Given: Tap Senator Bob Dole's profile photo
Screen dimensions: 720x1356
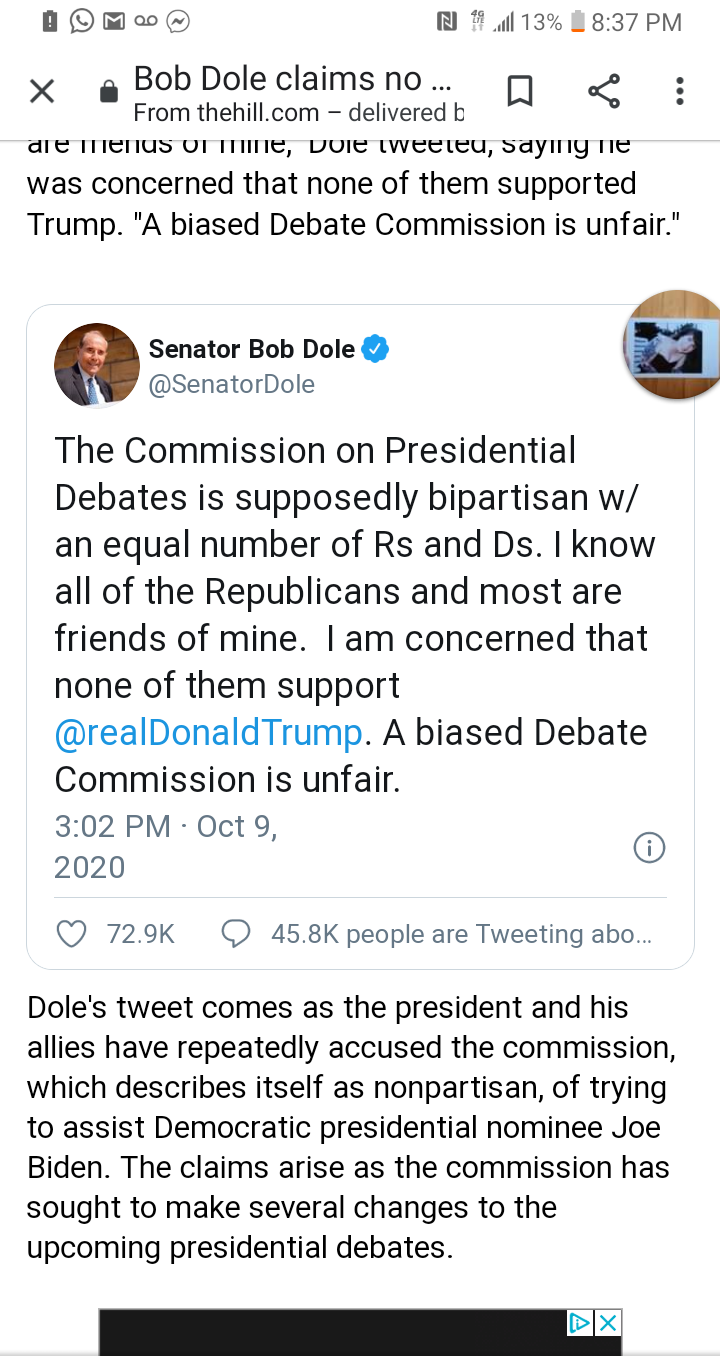Looking at the screenshot, I should coord(96,365).
